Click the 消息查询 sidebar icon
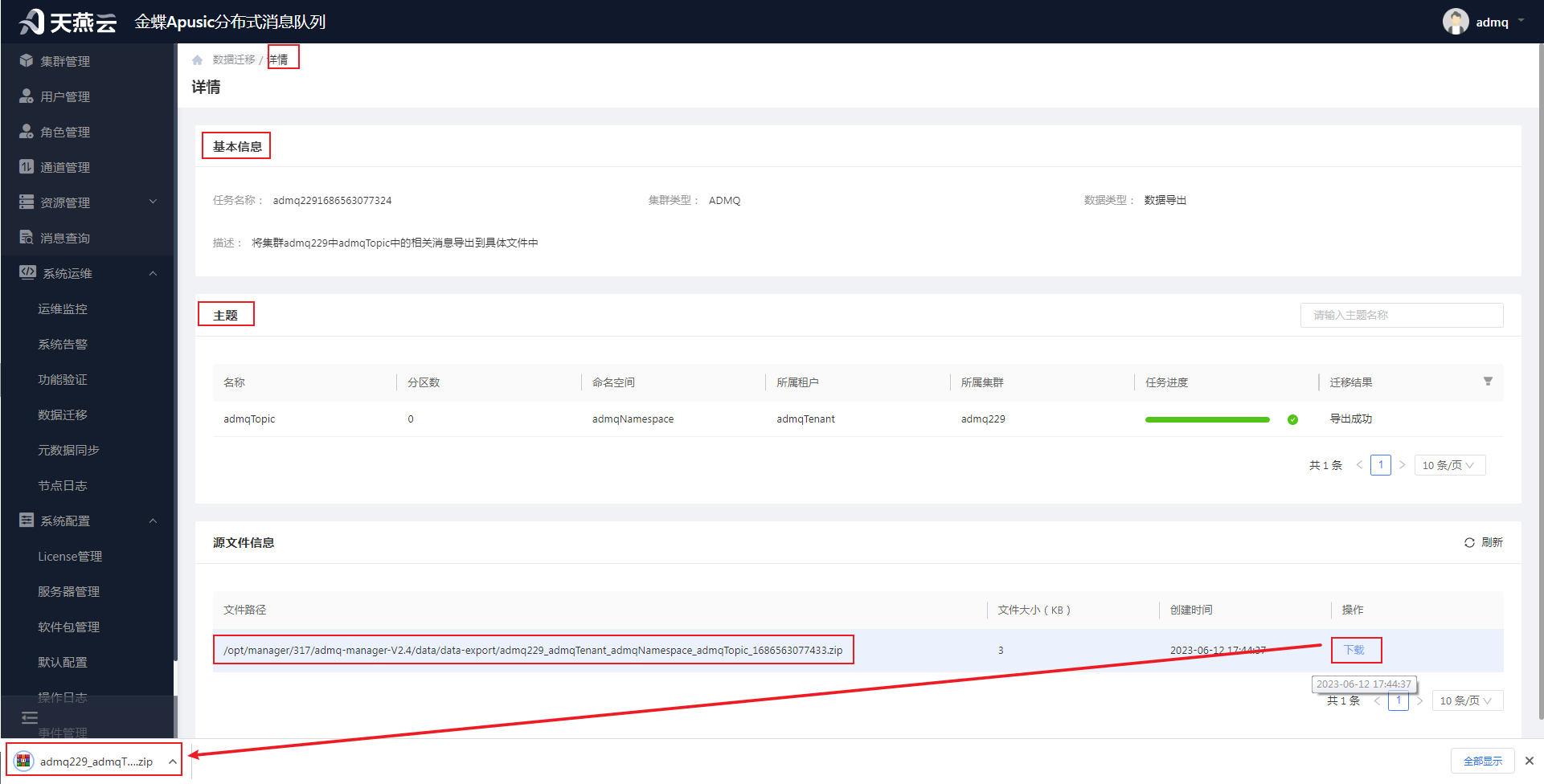Image resolution: width=1544 pixels, height=784 pixels. [x=27, y=238]
